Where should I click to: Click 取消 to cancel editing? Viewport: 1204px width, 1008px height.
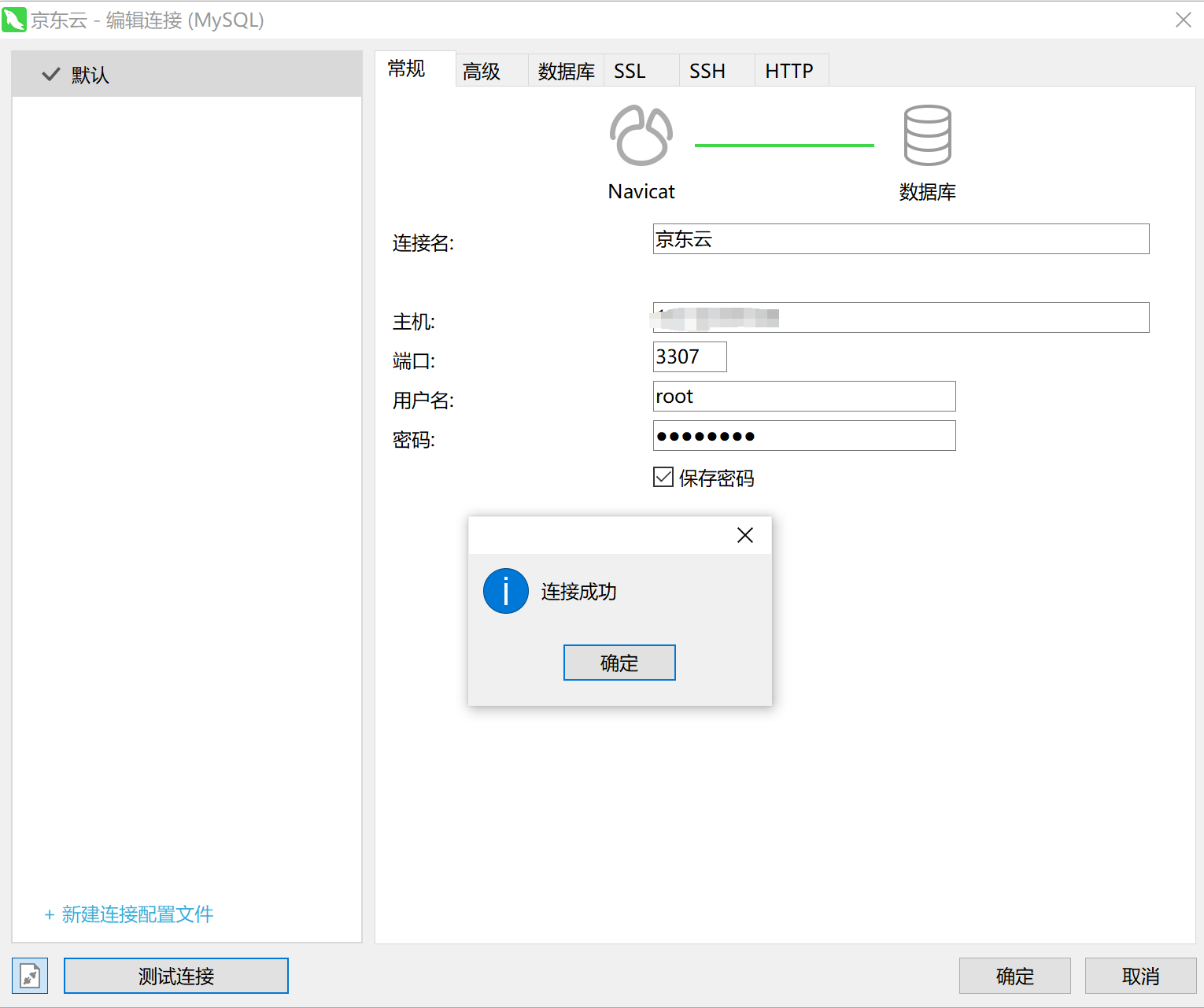(1139, 976)
